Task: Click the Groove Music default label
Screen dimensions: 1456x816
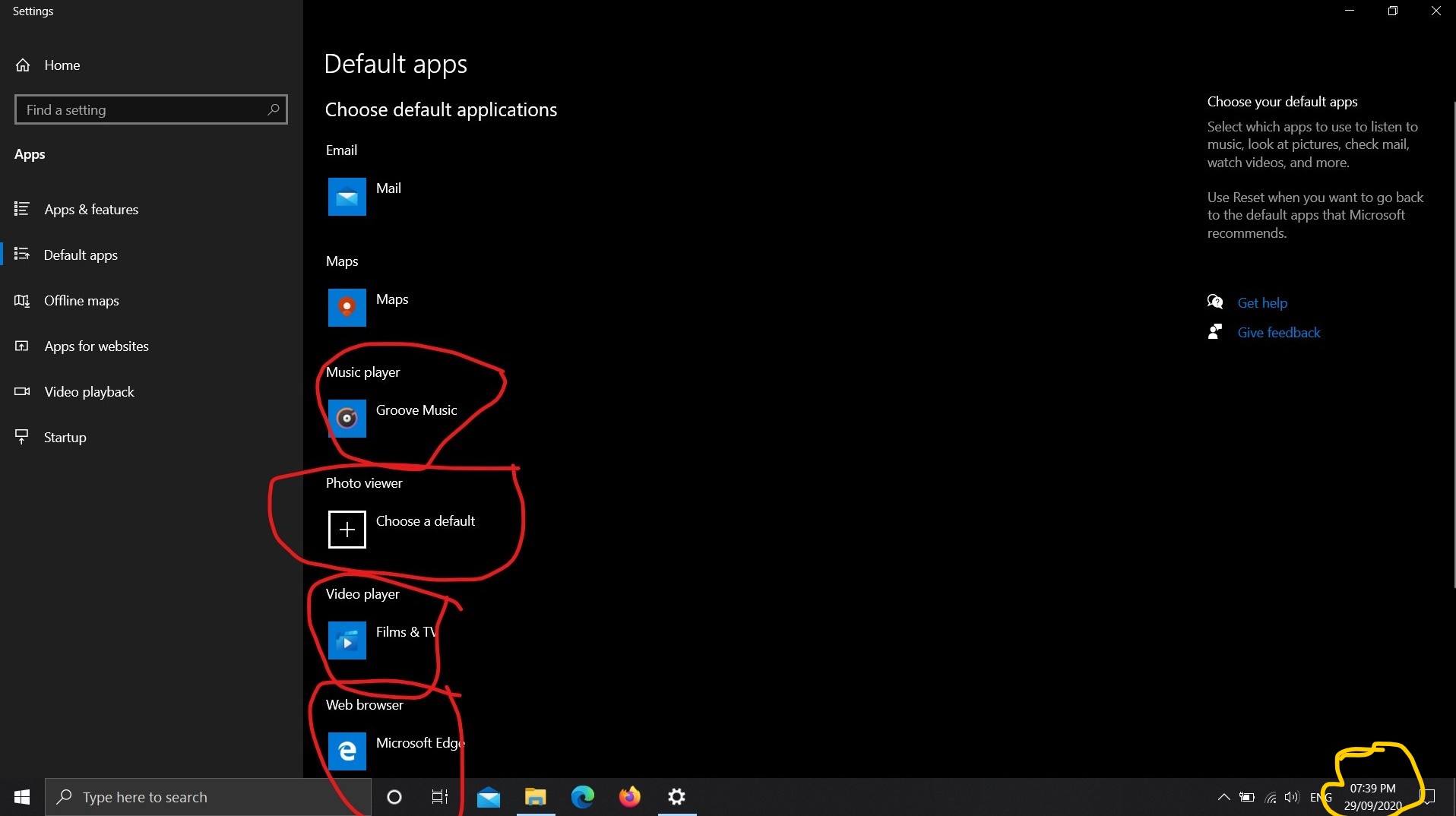Action: click(416, 410)
